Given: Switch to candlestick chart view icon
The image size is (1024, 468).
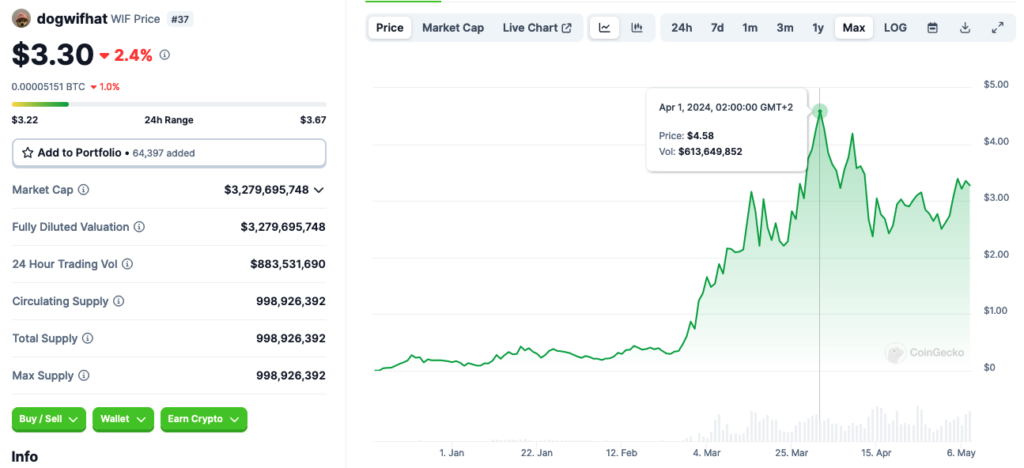Looking at the screenshot, I should click(636, 28).
